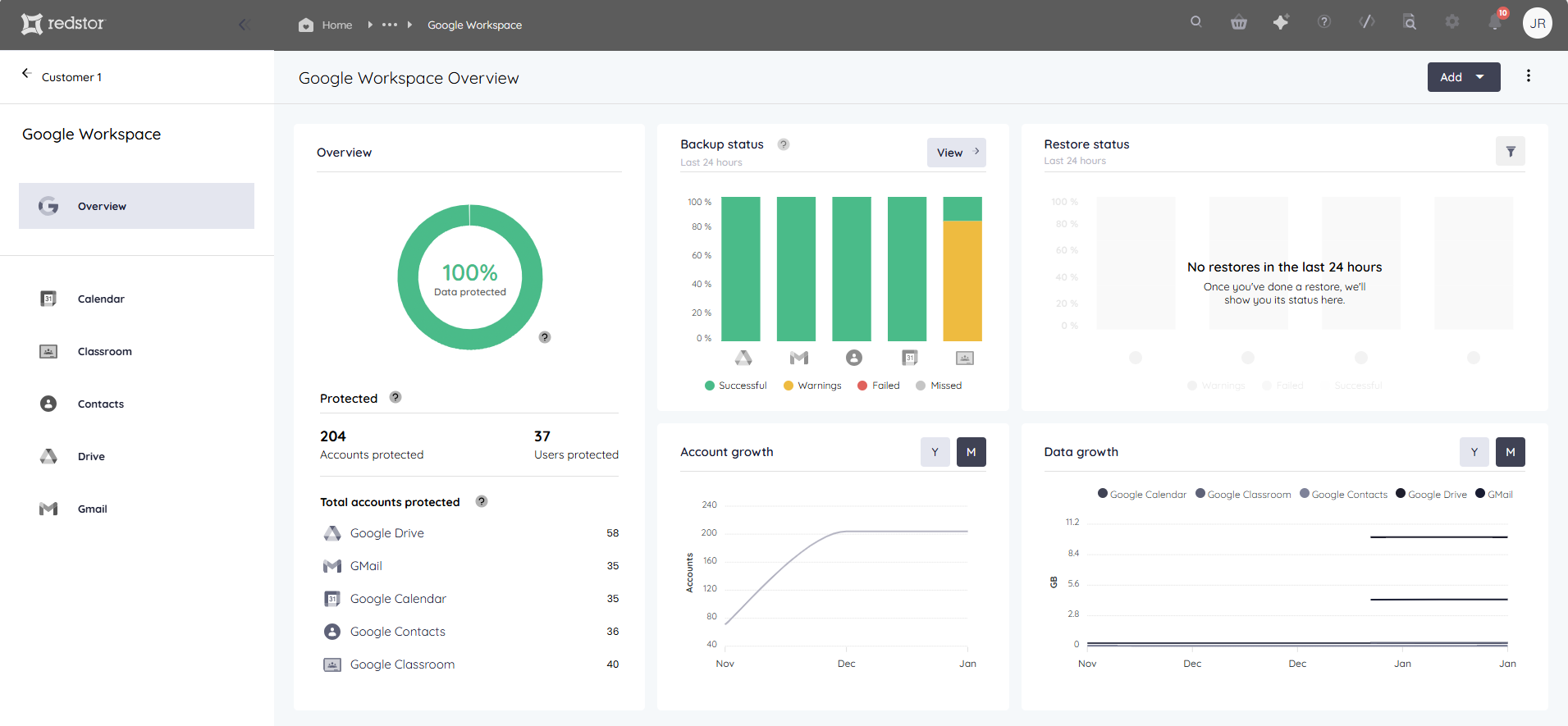Expand the breadcrumb ellipsis
Image resolution: width=1568 pixels, height=726 pixels.
coord(390,25)
